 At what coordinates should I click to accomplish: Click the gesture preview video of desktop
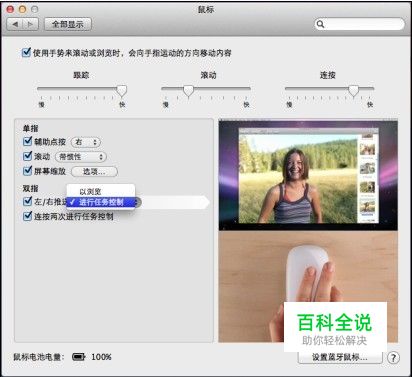point(308,175)
